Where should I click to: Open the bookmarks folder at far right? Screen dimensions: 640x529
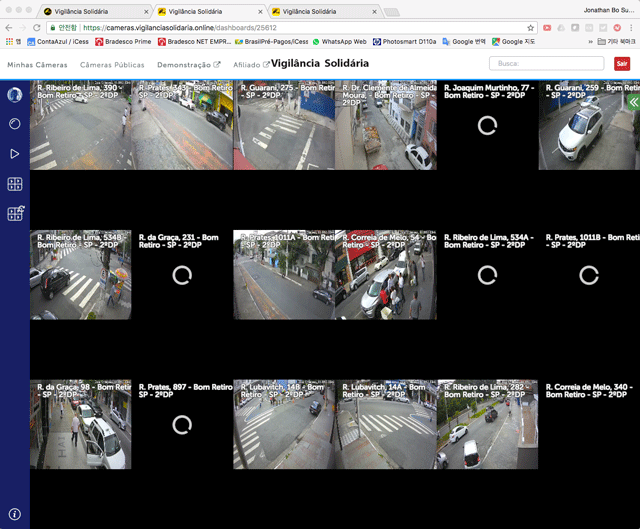(x=616, y=42)
